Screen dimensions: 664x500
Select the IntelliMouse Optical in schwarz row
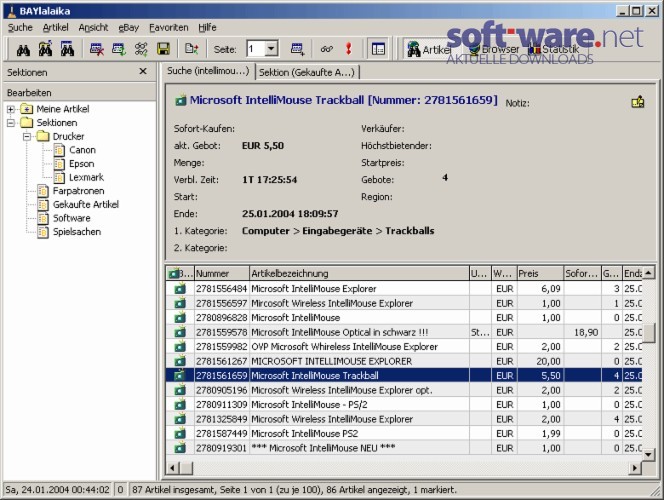tap(404, 332)
